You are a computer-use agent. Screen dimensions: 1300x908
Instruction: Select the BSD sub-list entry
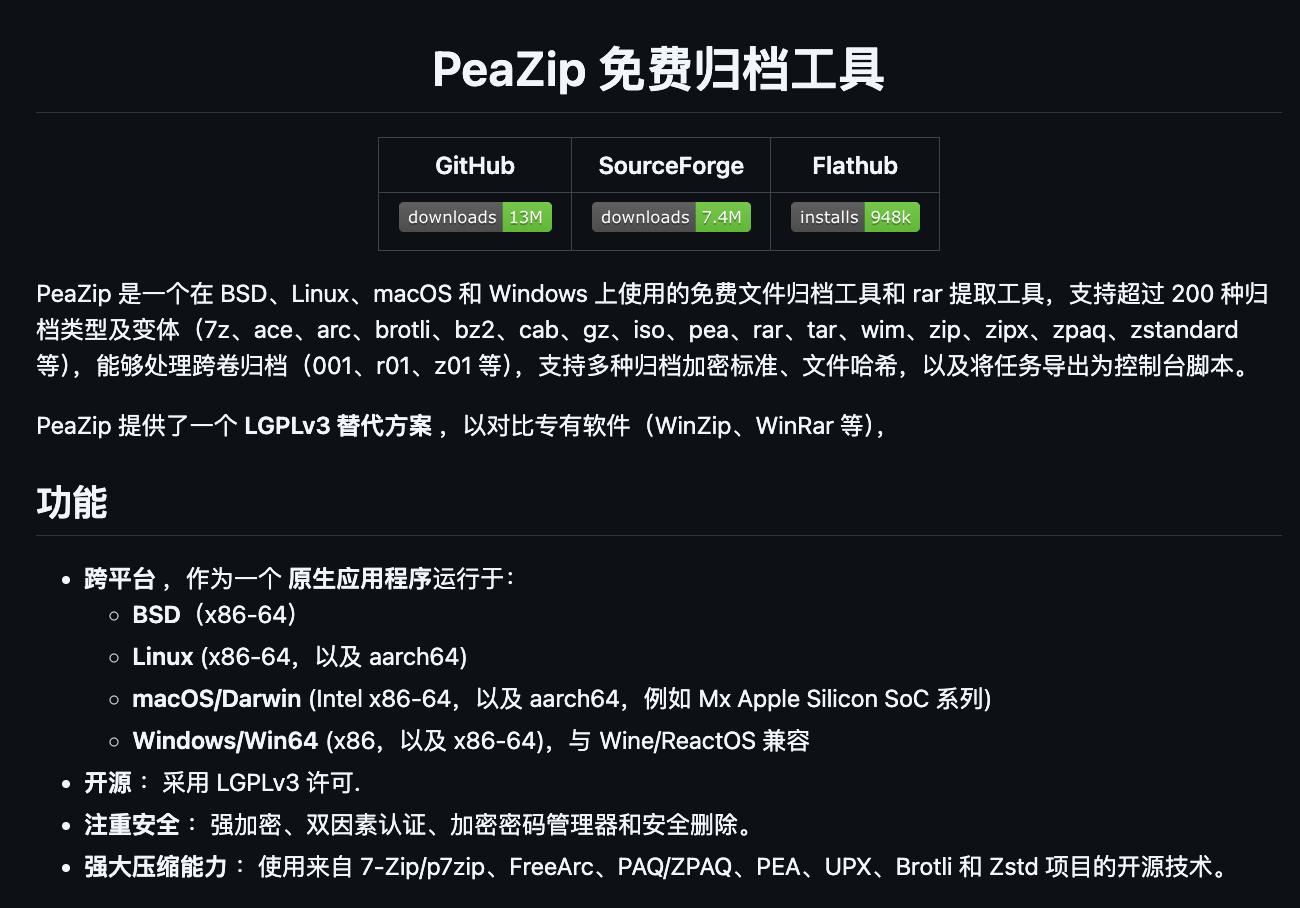coord(157,614)
